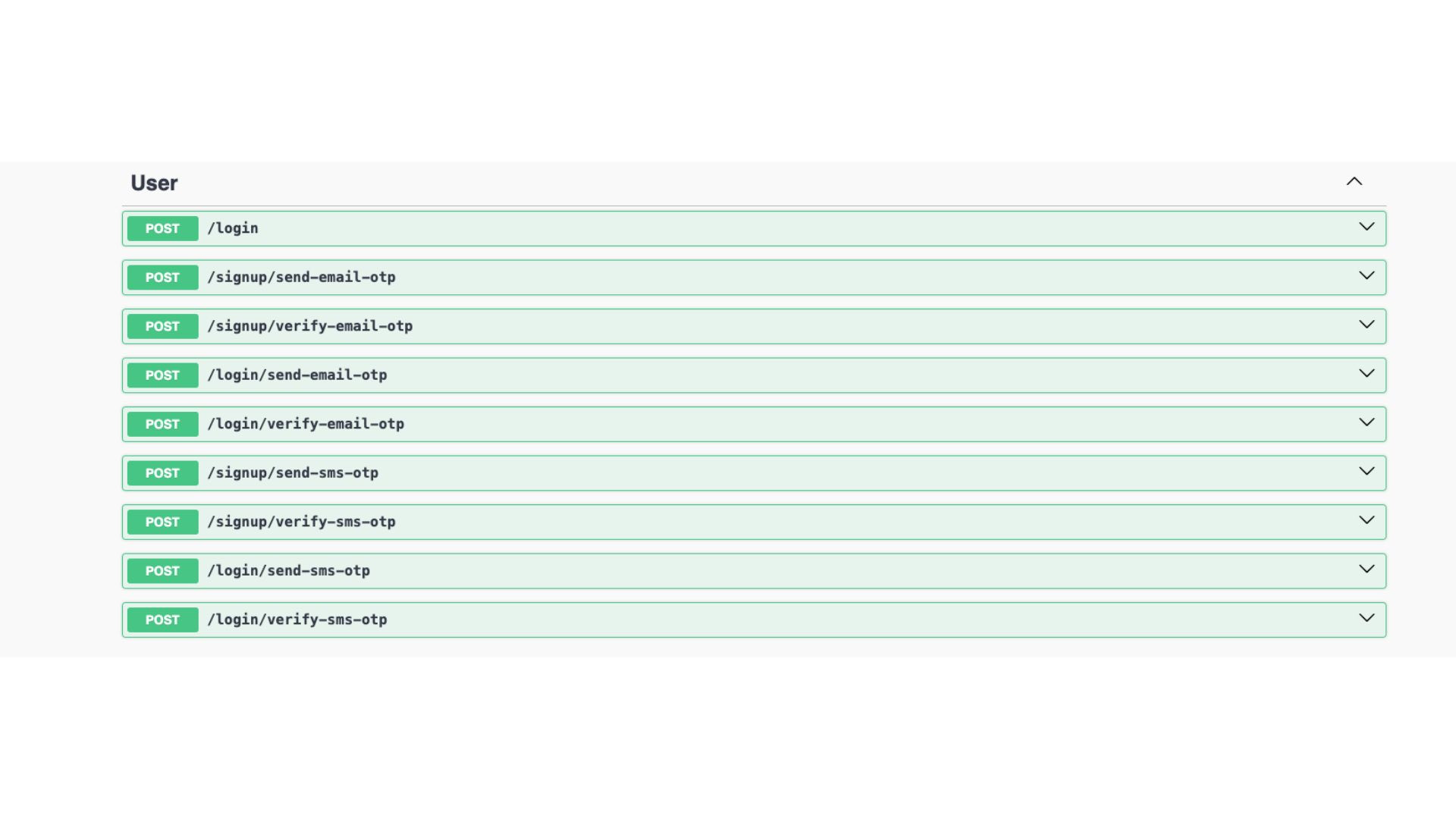Expand chevron for /signup/verify-email-otp
This screenshot has height=819, width=1456.
click(x=1367, y=325)
